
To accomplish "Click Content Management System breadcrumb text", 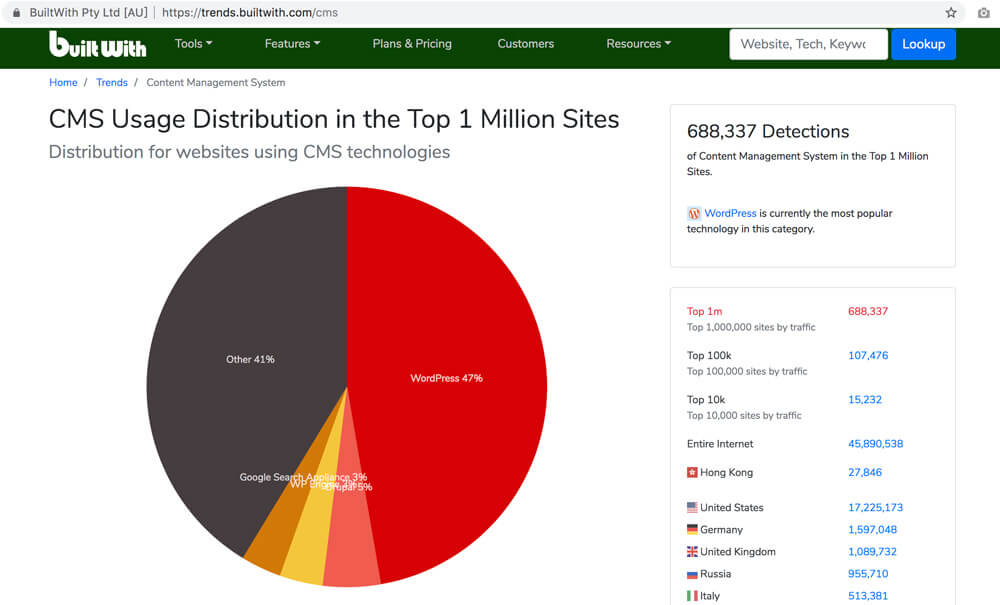I will 216,82.
